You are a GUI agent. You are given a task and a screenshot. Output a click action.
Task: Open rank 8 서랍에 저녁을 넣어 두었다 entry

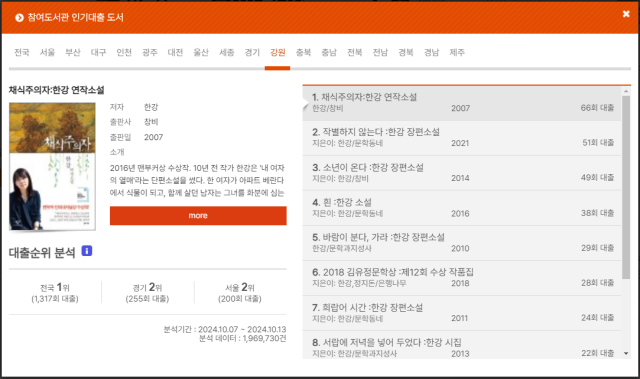pyautogui.click(x=462, y=345)
